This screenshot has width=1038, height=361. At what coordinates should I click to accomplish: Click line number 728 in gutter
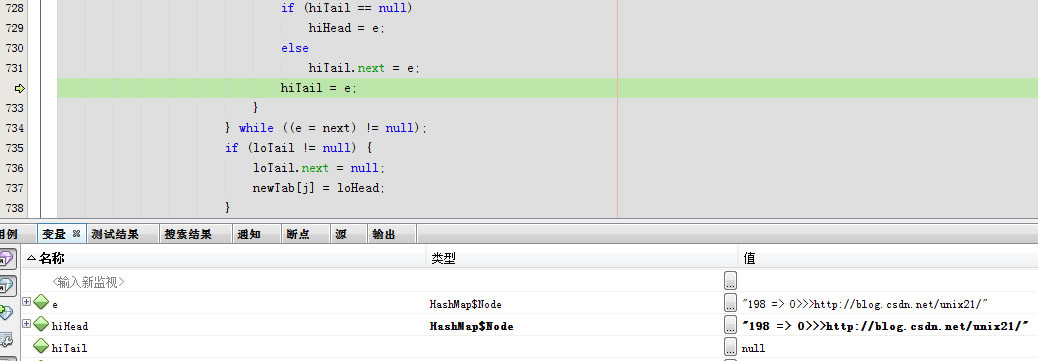pyautogui.click(x=14, y=8)
